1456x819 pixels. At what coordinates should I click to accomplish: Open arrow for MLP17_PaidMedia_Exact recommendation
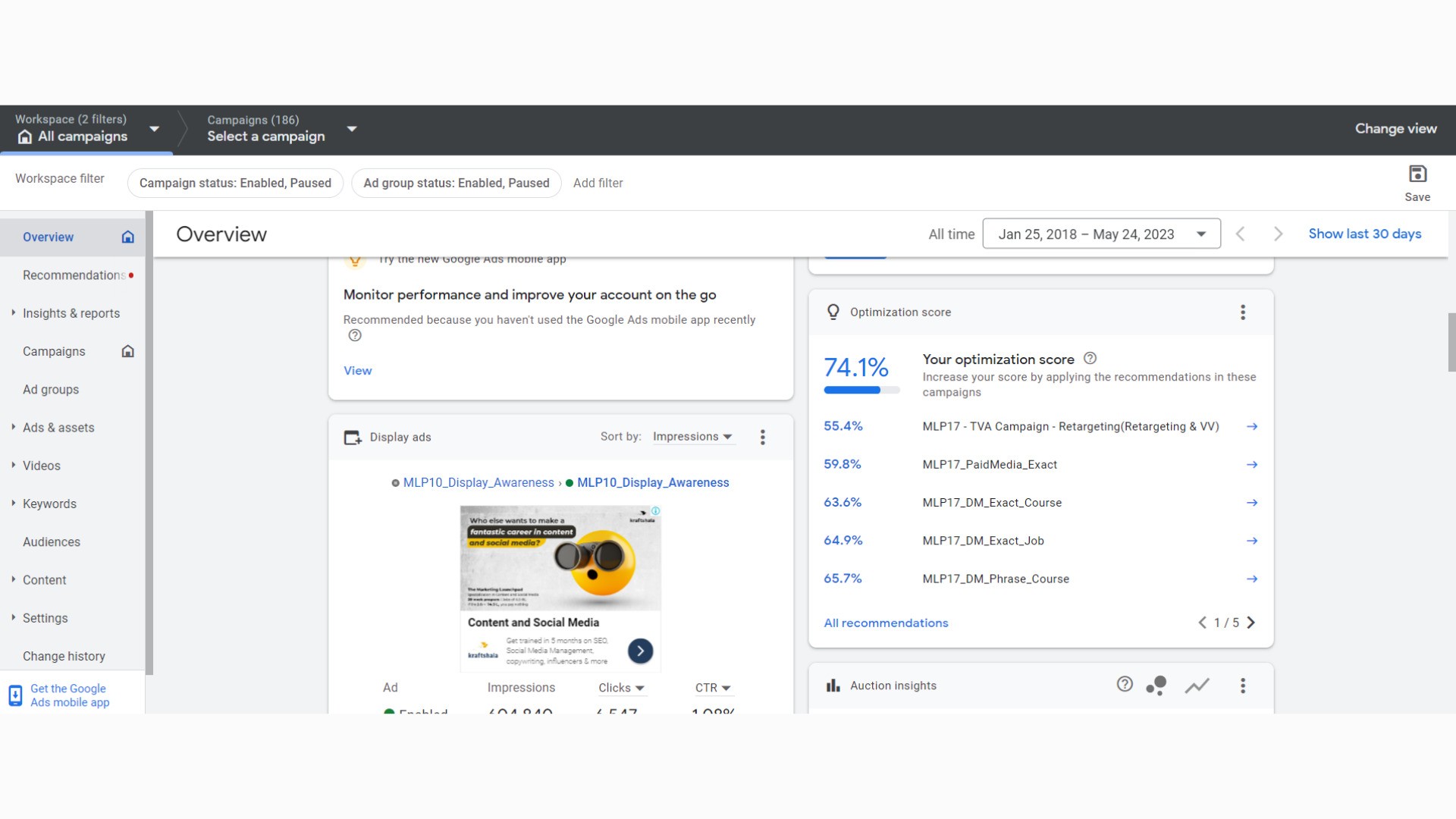[1252, 464]
